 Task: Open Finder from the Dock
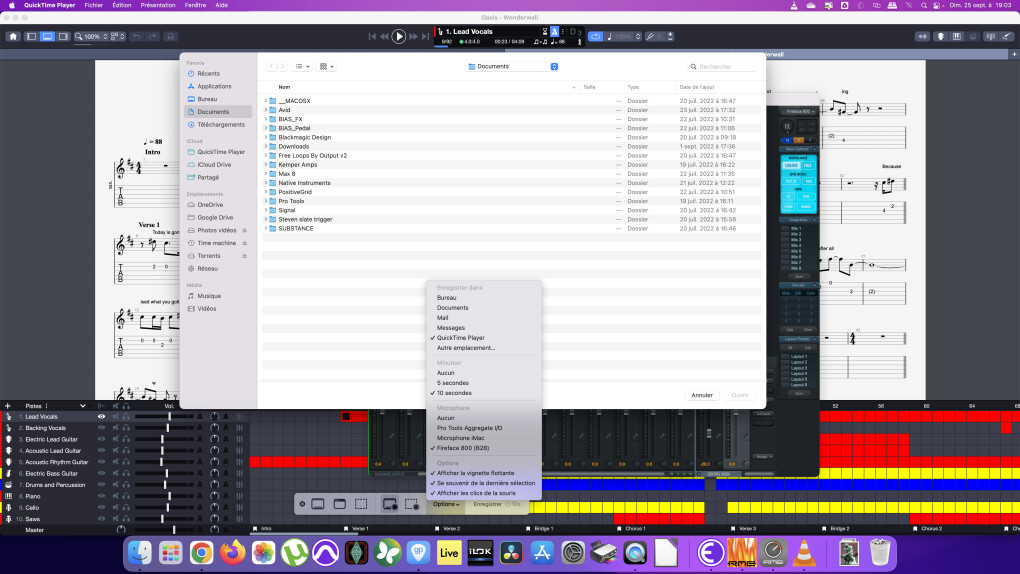[x=140, y=553]
